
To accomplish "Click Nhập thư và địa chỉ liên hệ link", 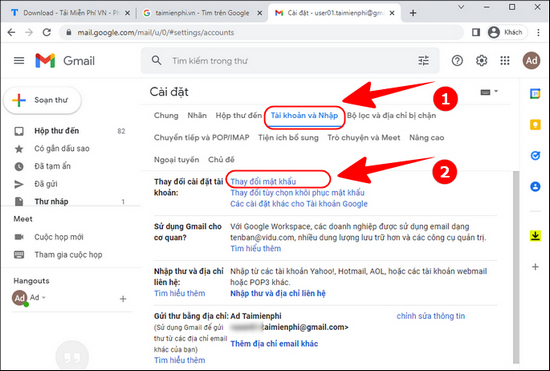I will pyautogui.click(x=278, y=293).
